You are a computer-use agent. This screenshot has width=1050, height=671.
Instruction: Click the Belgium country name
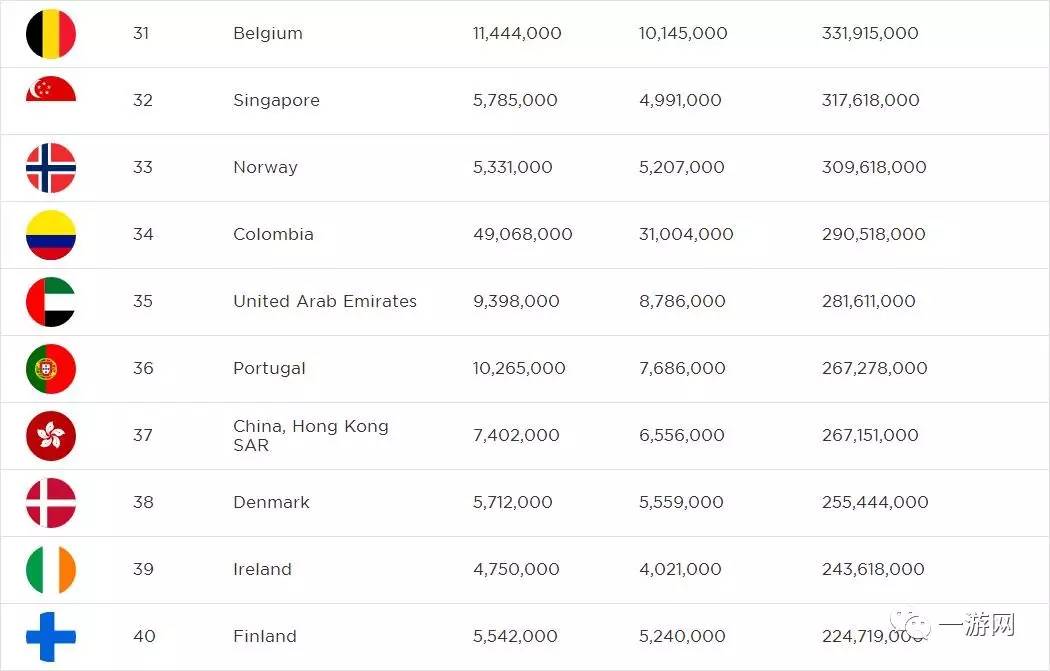pos(267,34)
